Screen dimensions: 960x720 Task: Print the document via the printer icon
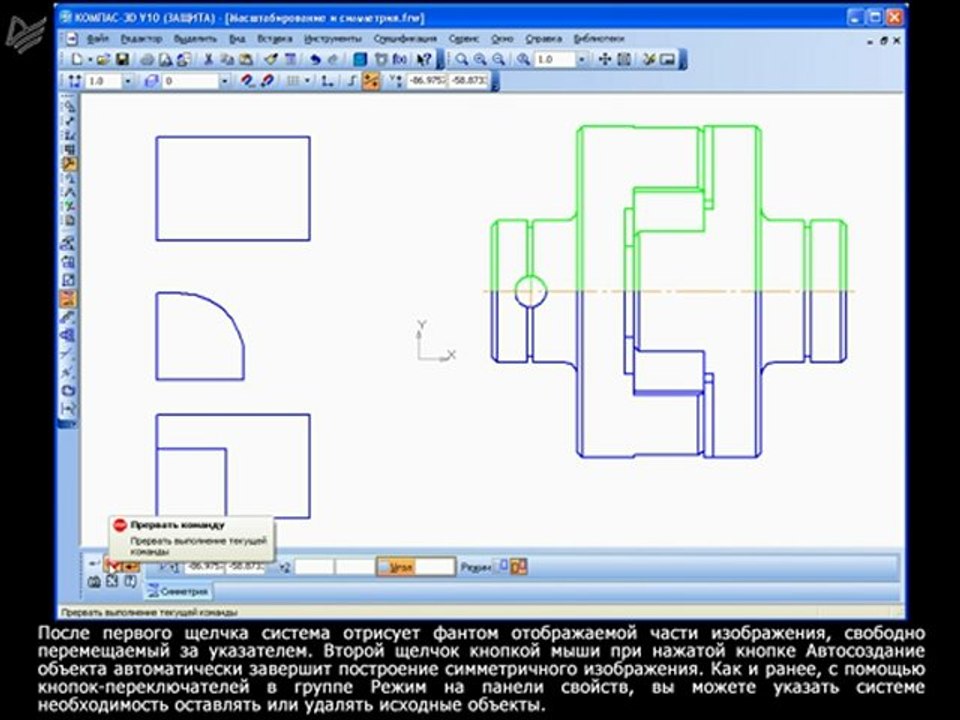(x=147, y=59)
